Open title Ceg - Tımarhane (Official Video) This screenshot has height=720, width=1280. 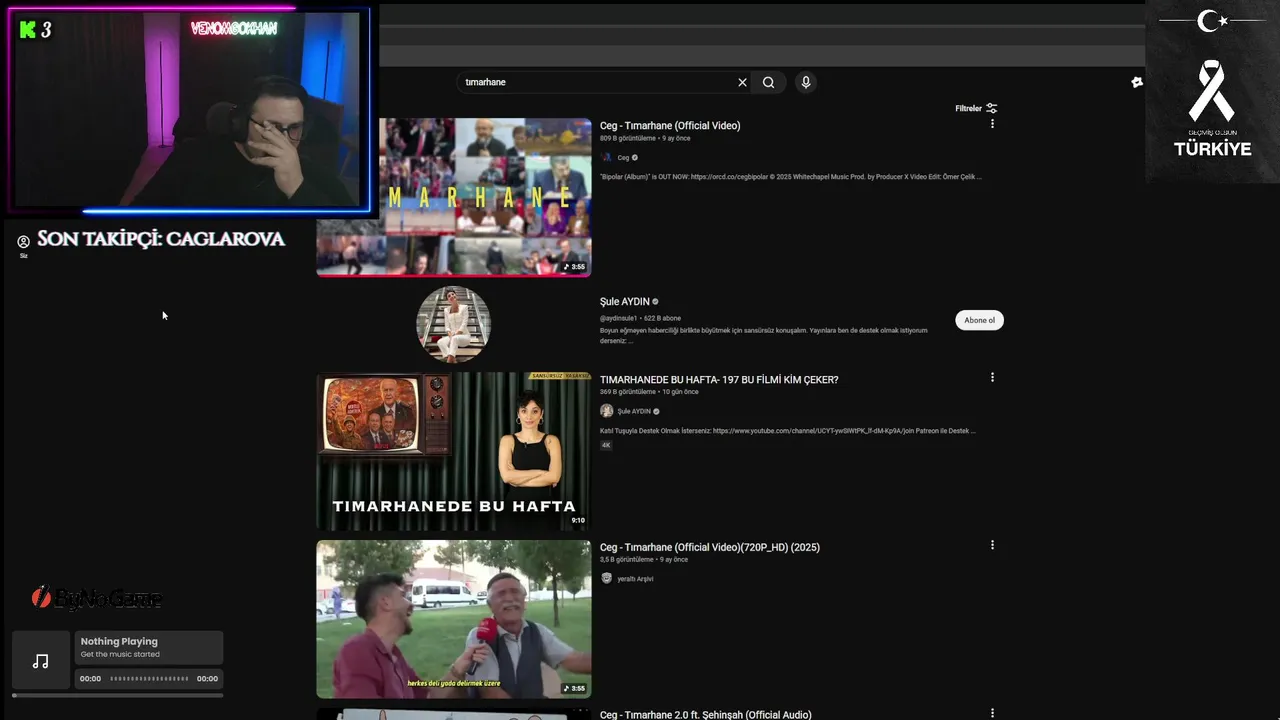(x=670, y=125)
